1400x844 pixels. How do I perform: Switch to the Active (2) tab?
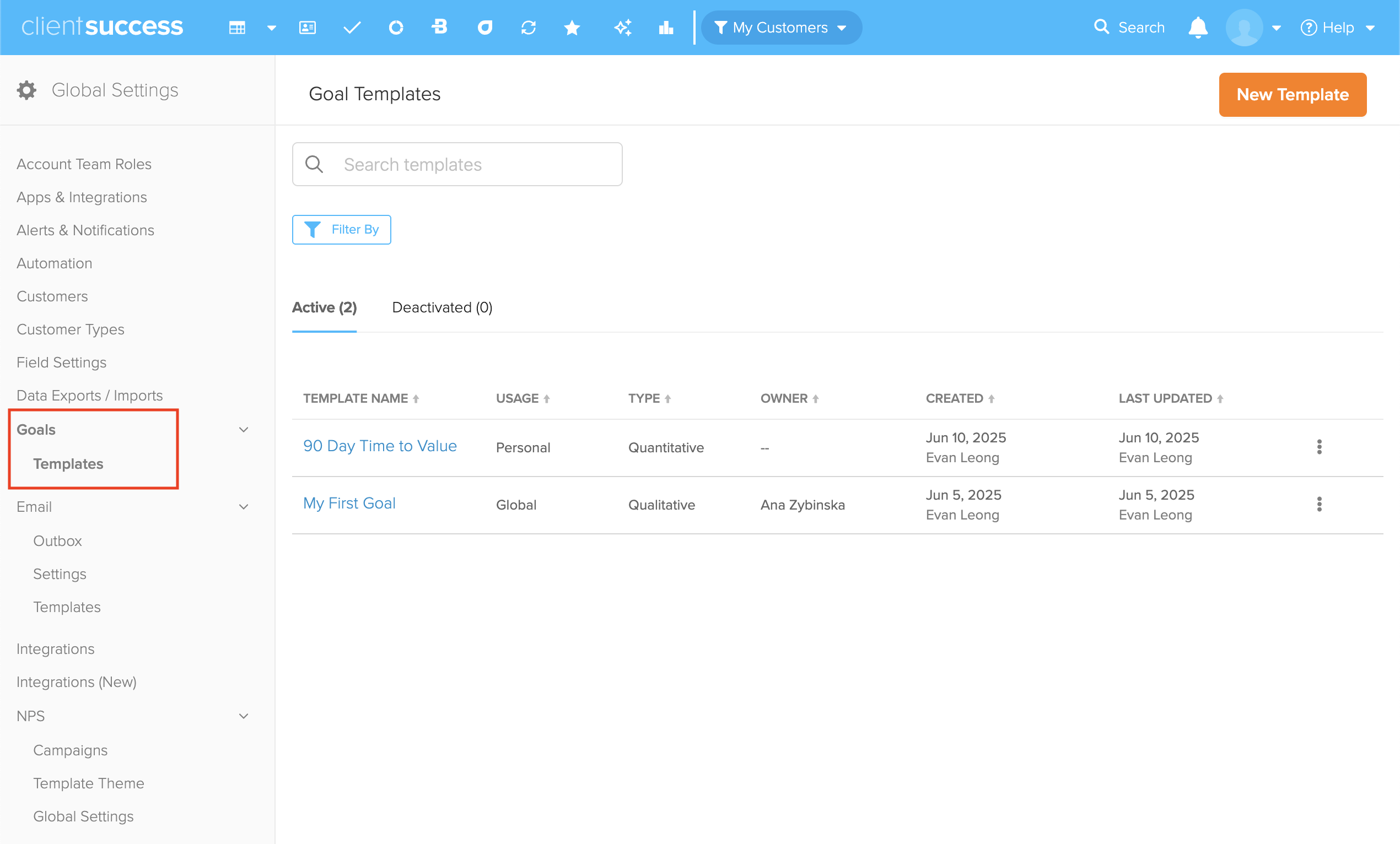pyautogui.click(x=325, y=307)
